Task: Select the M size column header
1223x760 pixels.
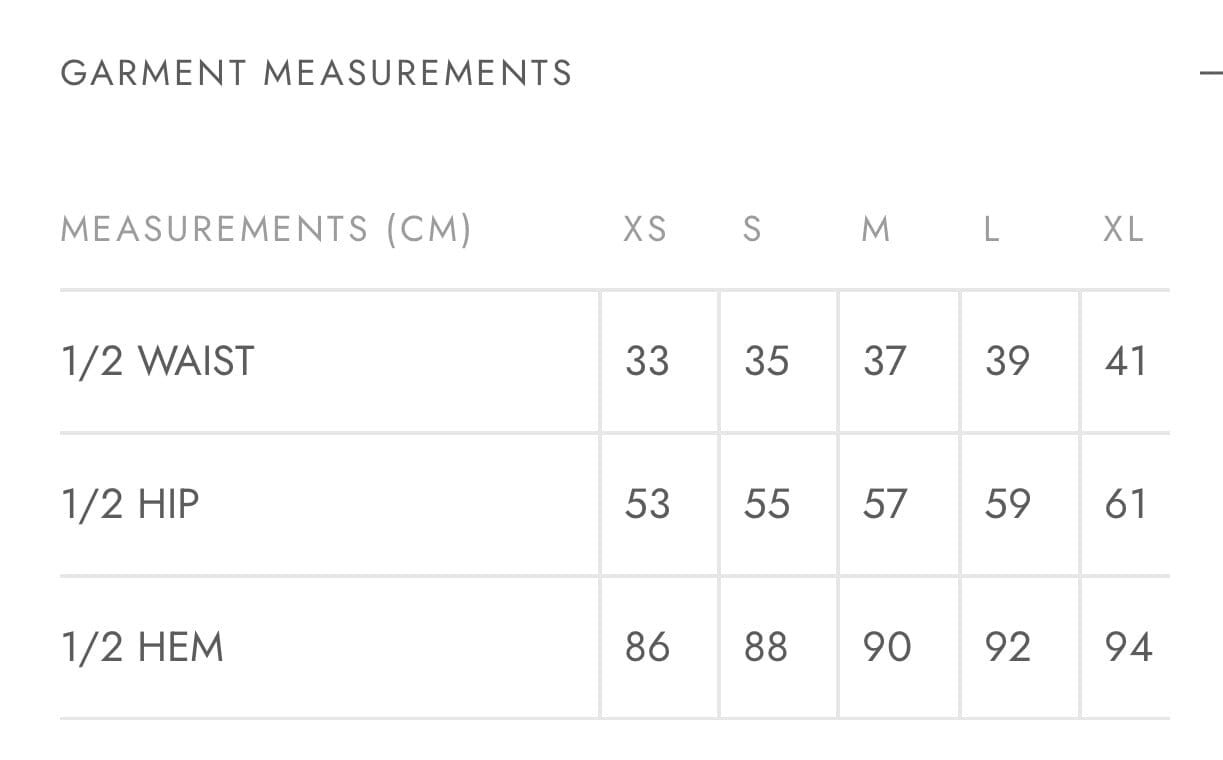Action: pyautogui.click(x=876, y=230)
